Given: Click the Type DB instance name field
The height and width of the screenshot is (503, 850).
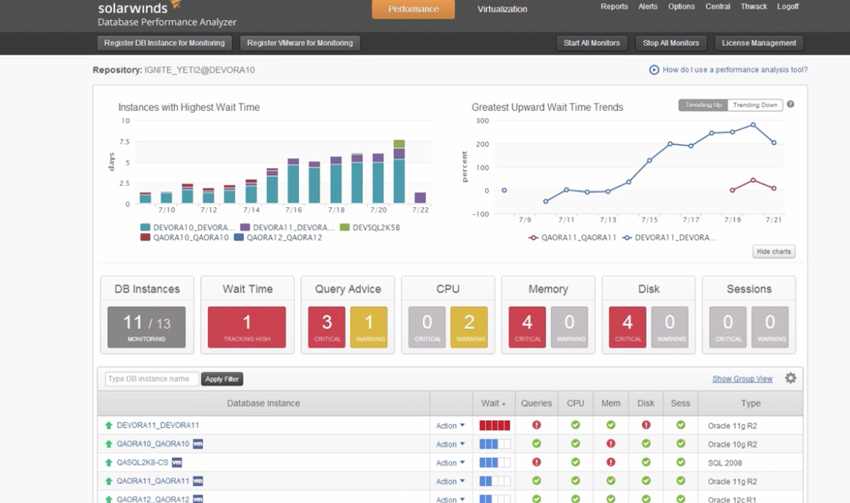Looking at the screenshot, I should coord(152,379).
